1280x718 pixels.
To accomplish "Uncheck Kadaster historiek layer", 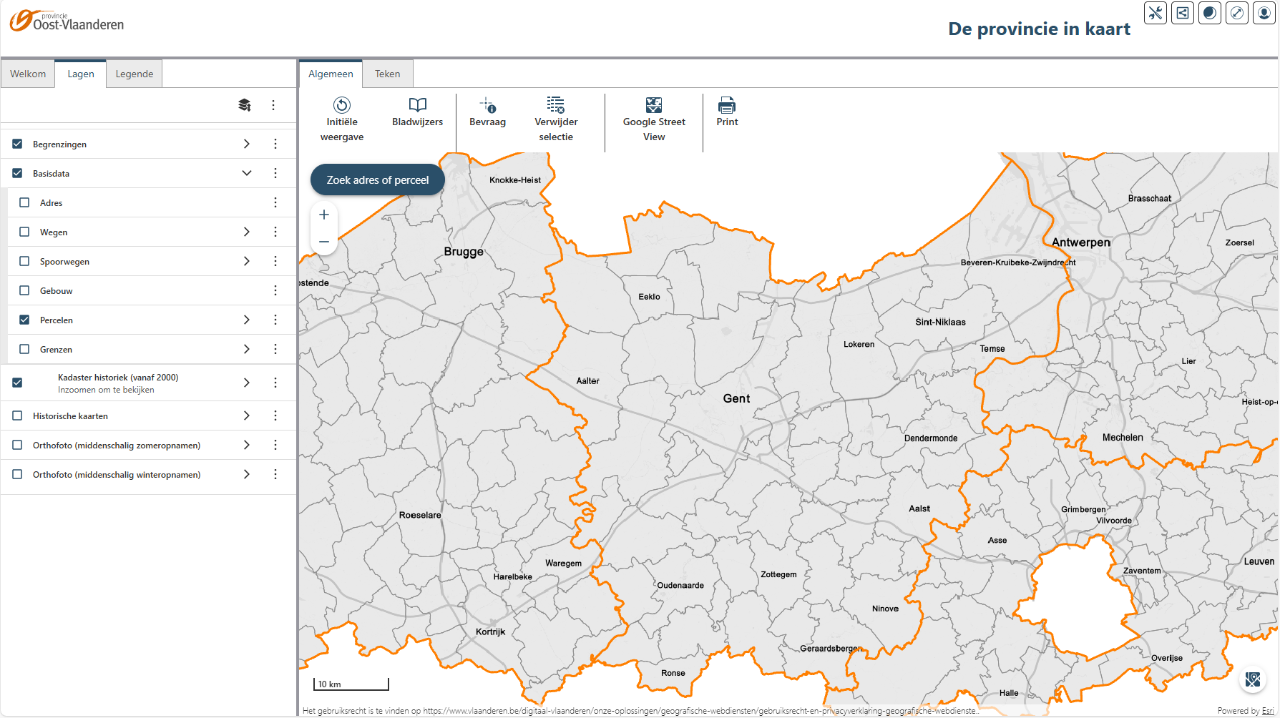I will pos(17,383).
